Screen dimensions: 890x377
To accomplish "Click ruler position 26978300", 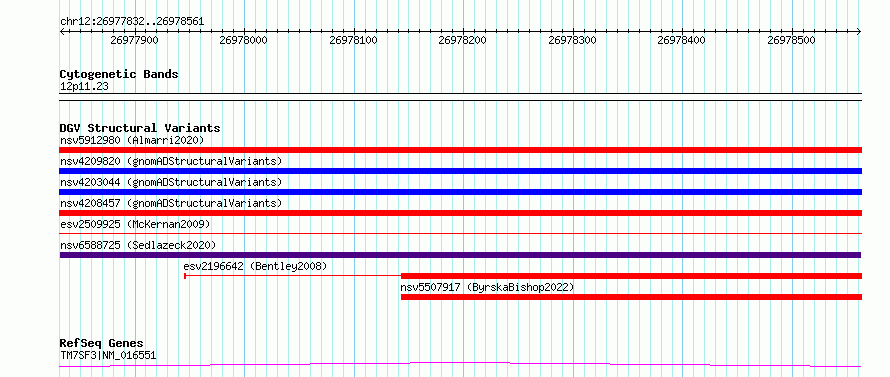I will [573, 40].
